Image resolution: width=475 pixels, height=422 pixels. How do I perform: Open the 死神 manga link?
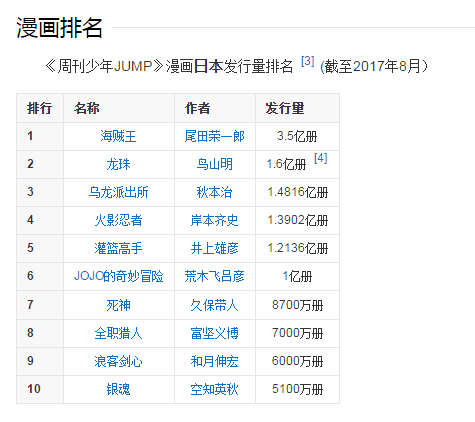click(x=118, y=305)
